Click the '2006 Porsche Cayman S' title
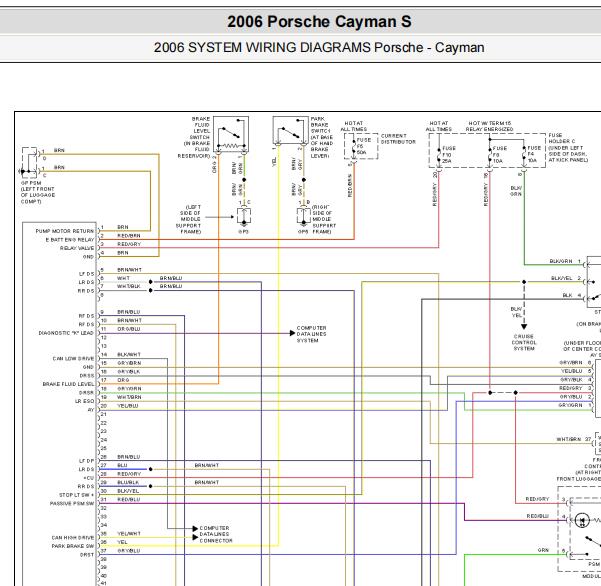 click(x=319, y=21)
